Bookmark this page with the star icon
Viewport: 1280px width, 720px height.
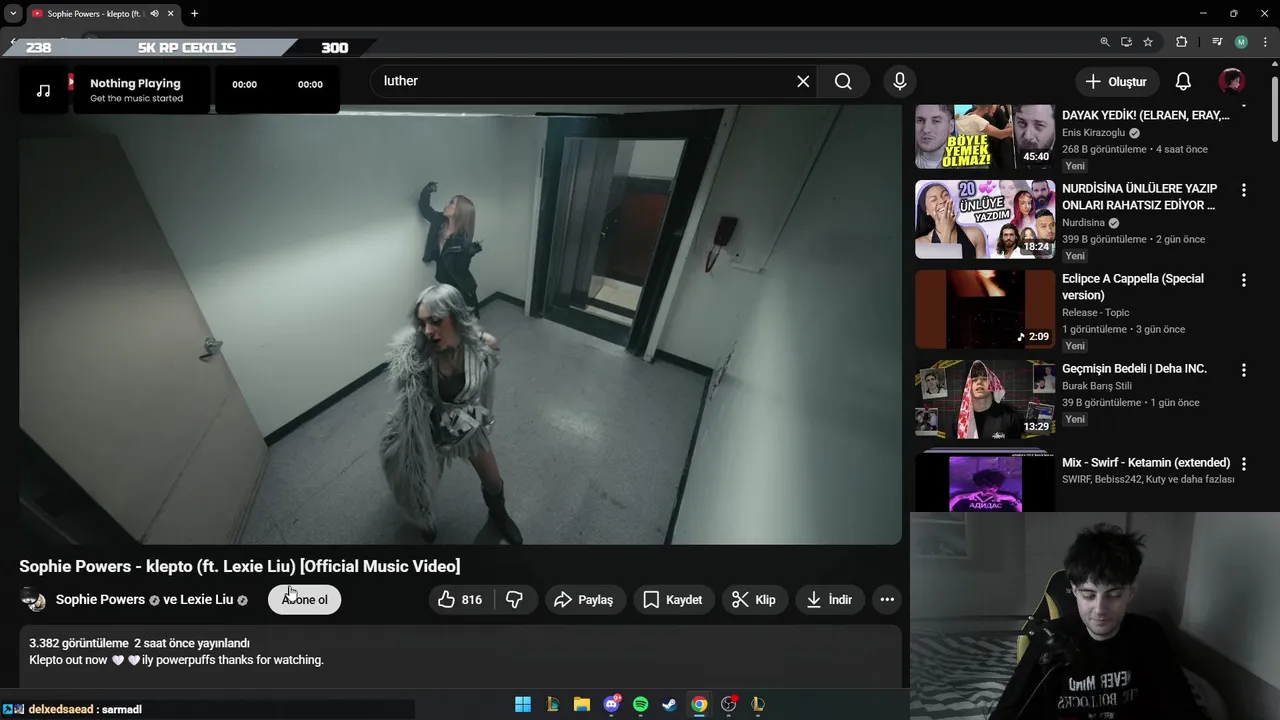[x=1148, y=42]
